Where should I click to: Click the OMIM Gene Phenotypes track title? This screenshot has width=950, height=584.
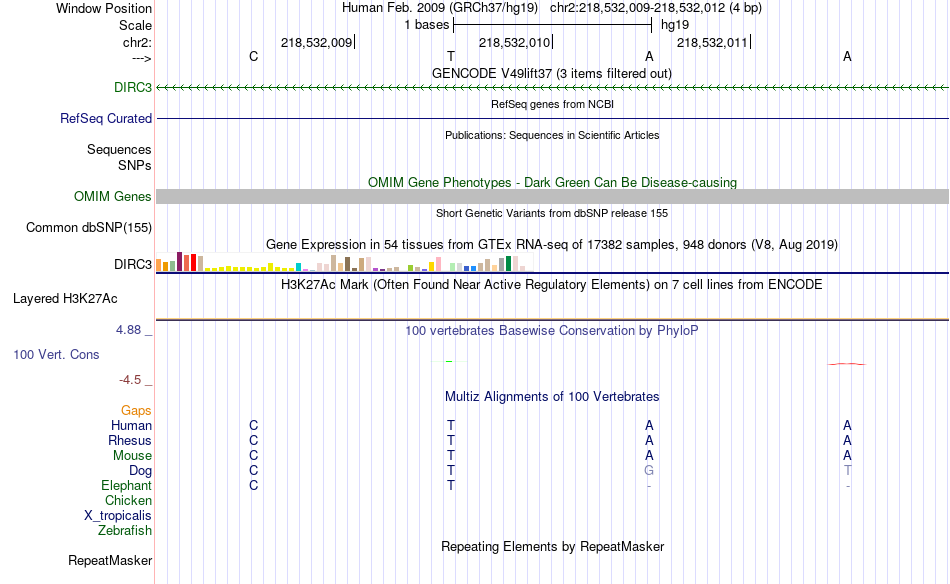pos(552,182)
